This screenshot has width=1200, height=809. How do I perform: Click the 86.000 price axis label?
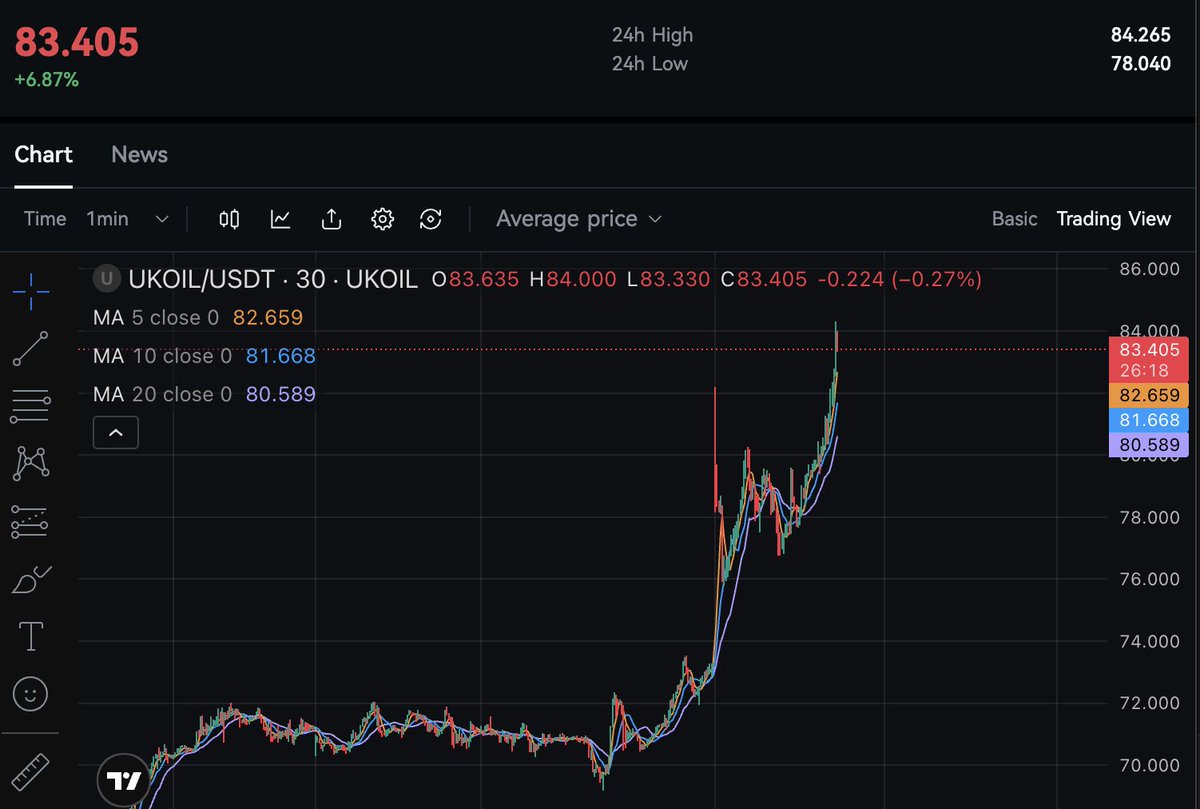(x=1151, y=269)
